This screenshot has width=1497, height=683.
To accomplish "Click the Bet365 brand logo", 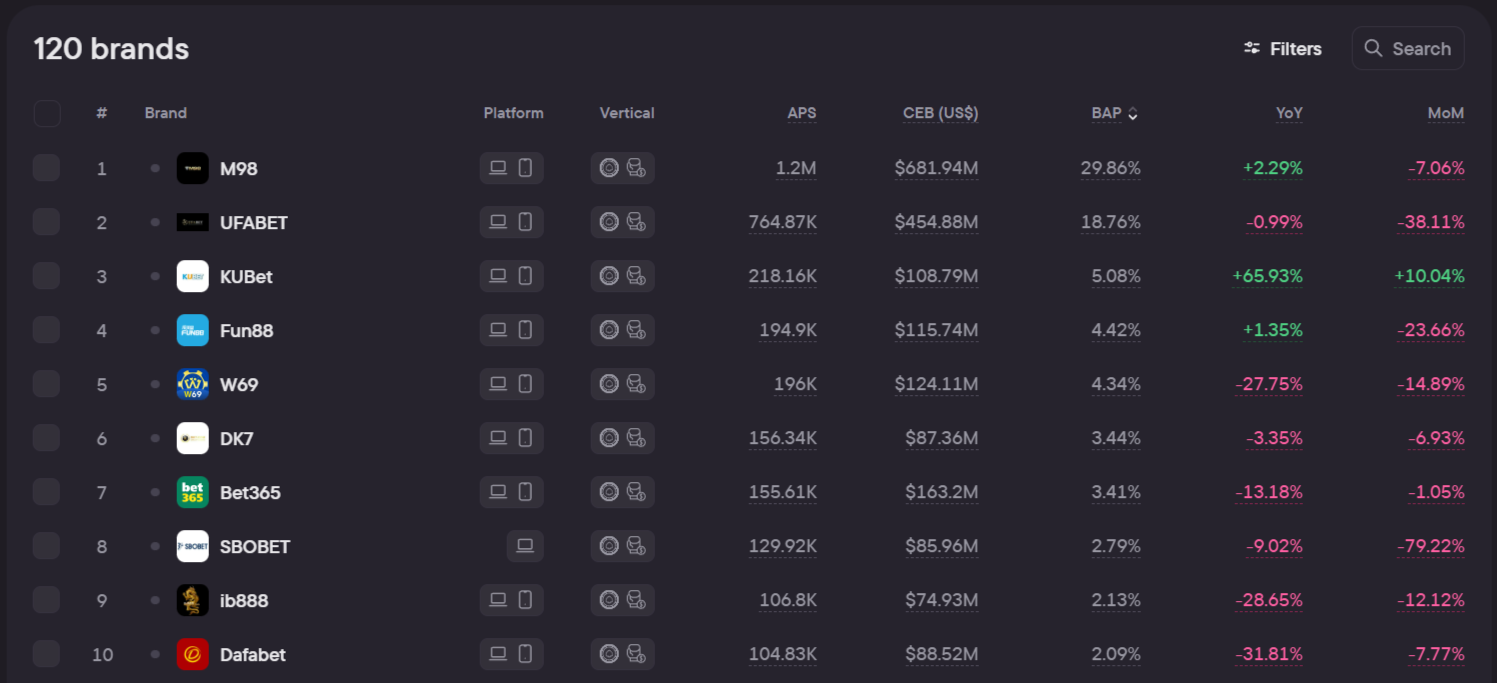I will point(192,492).
